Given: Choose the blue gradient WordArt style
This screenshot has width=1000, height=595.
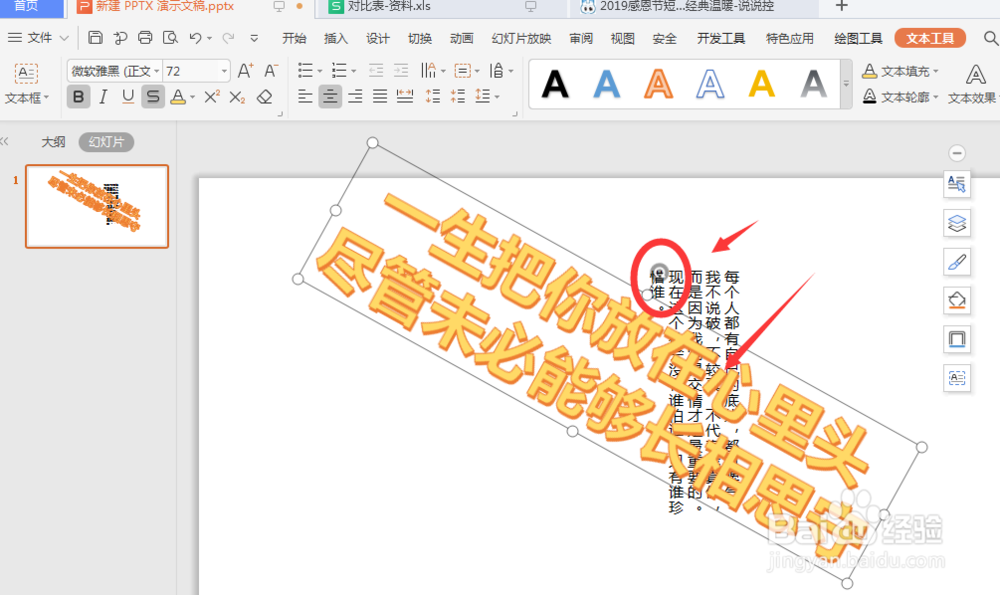Looking at the screenshot, I should tap(607, 84).
